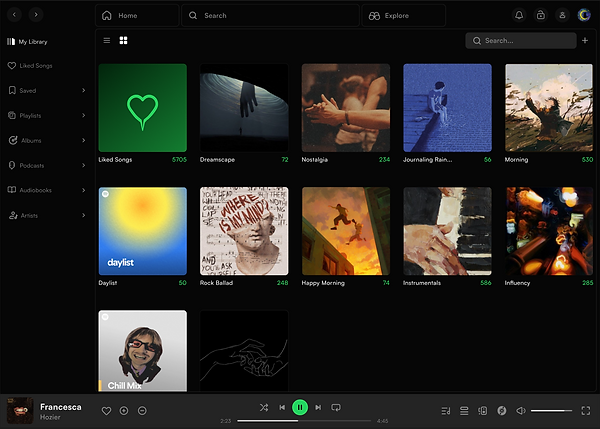Toggle shuffle playback

point(264,408)
